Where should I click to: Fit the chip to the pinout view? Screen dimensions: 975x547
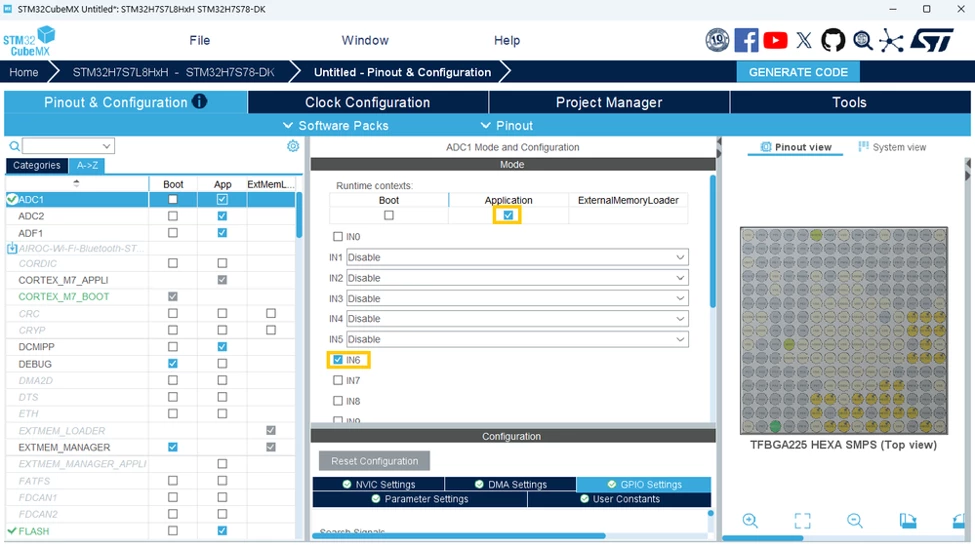click(803, 520)
